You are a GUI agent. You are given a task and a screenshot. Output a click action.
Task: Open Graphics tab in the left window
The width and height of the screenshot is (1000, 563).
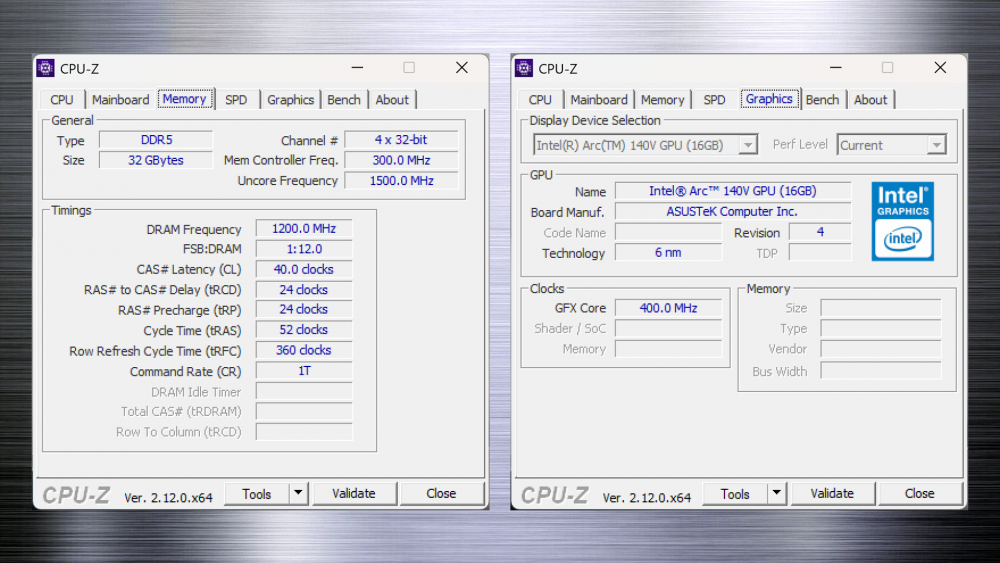coord(290,99)
